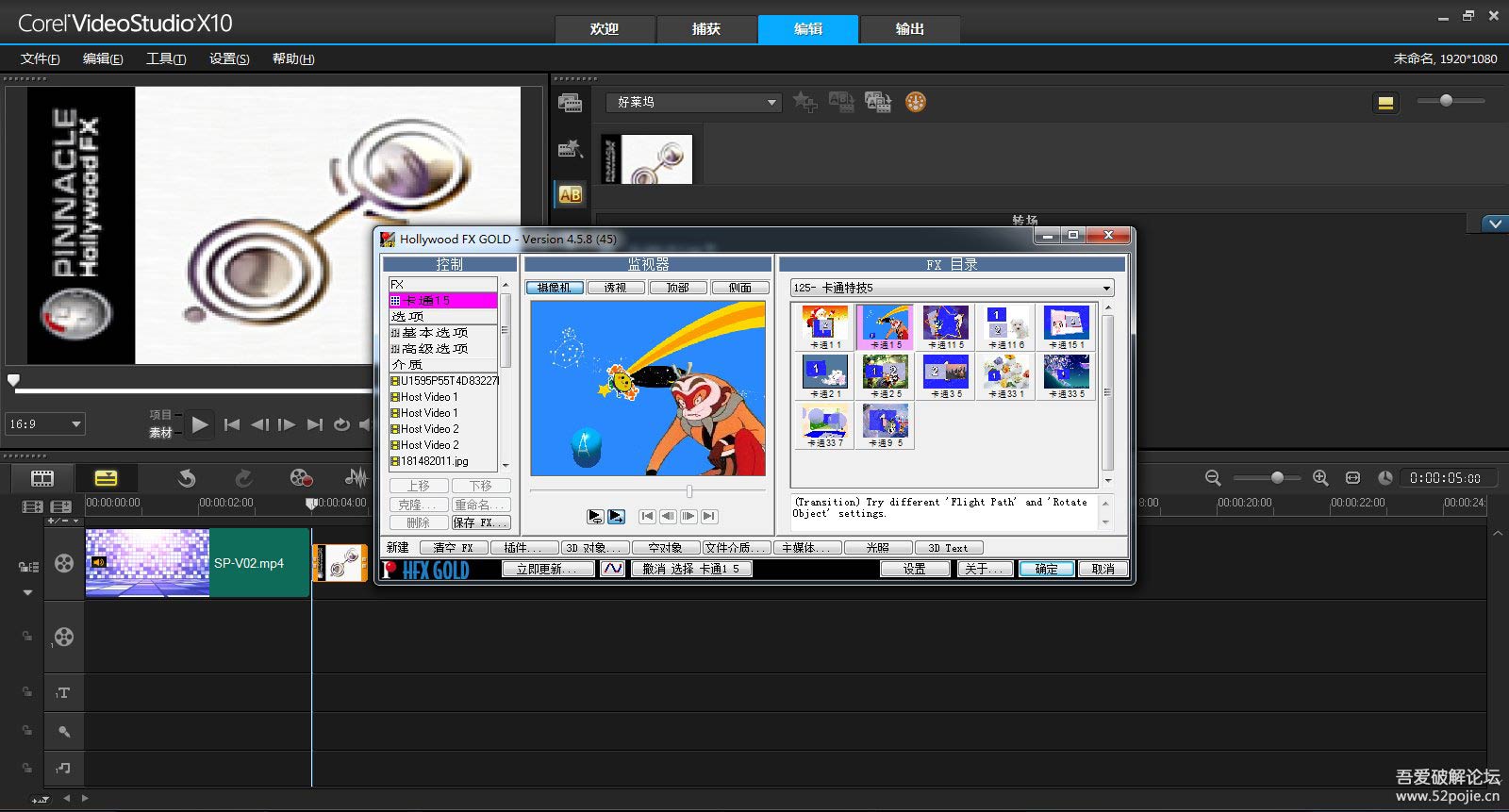Image resolution: width=1509 pixels, height=812 pixels.
Task: Switch to storyboard view
Action: tap(42, 478)
